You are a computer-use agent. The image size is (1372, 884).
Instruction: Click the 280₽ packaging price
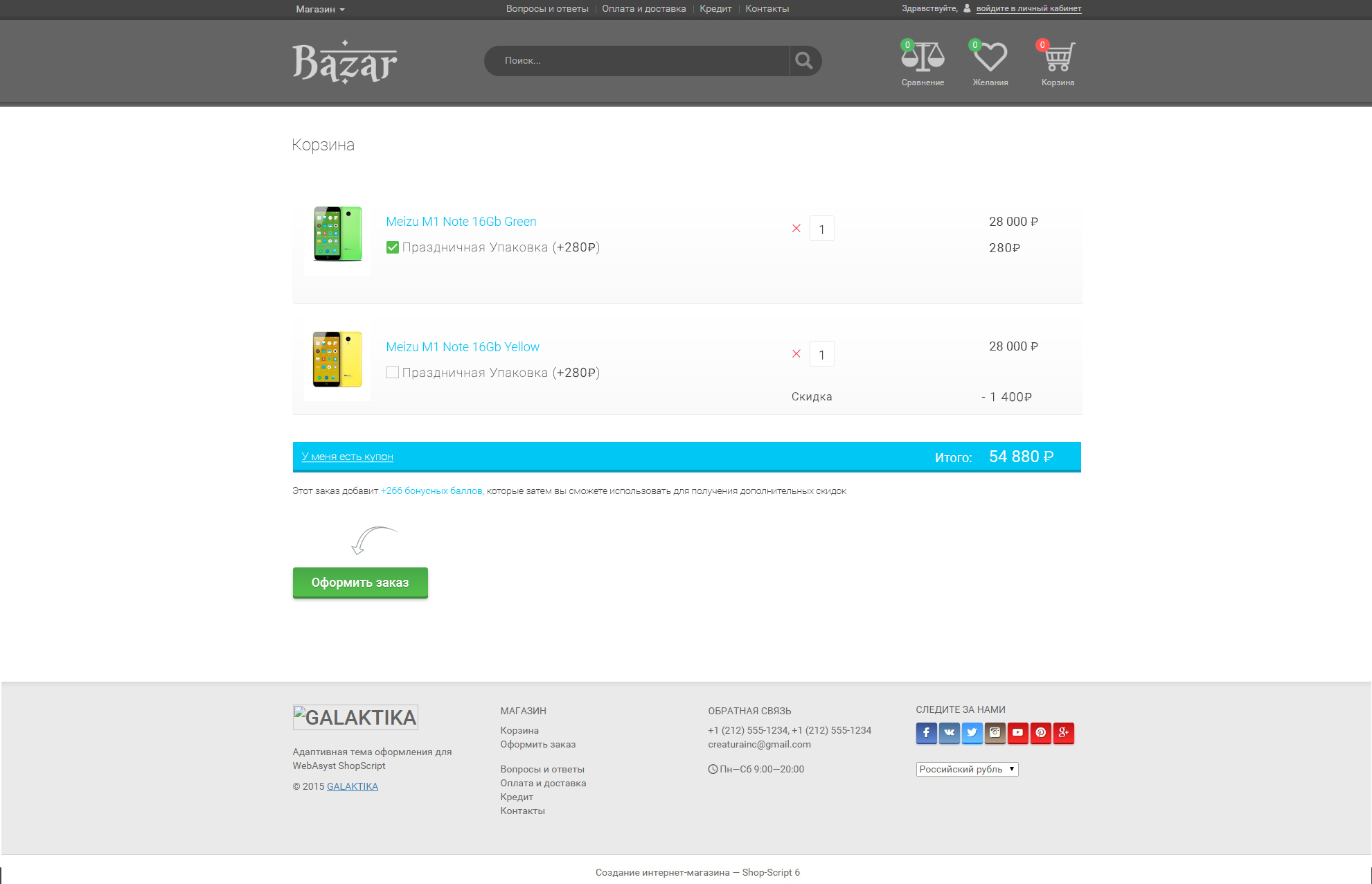1004,248
